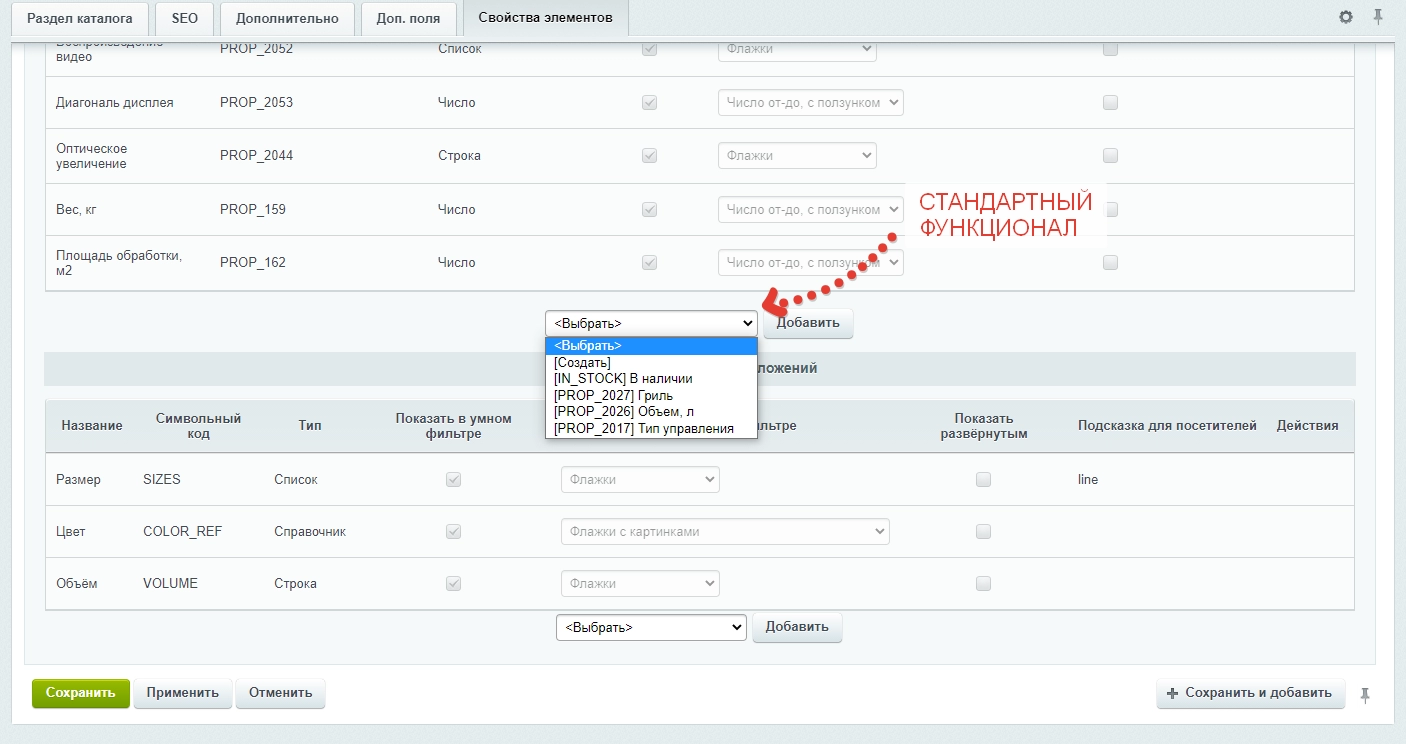Select [PROP_2017] Тип управления option
This screenshot has width=1406, height=744.
pos(643,428)
